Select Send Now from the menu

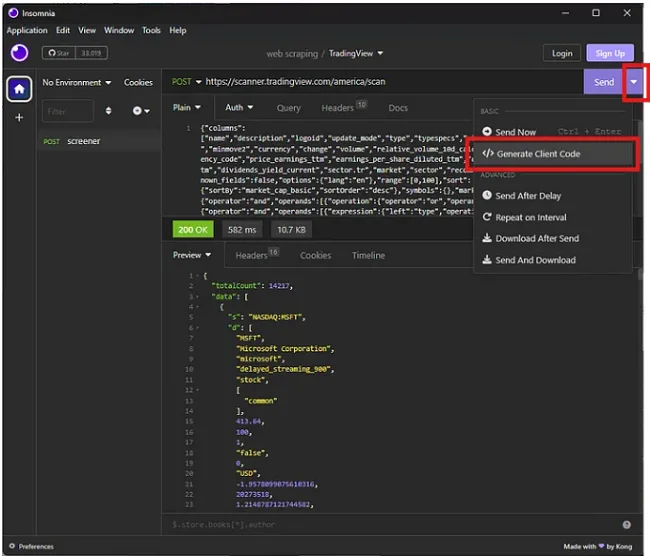tap(553, 132)
